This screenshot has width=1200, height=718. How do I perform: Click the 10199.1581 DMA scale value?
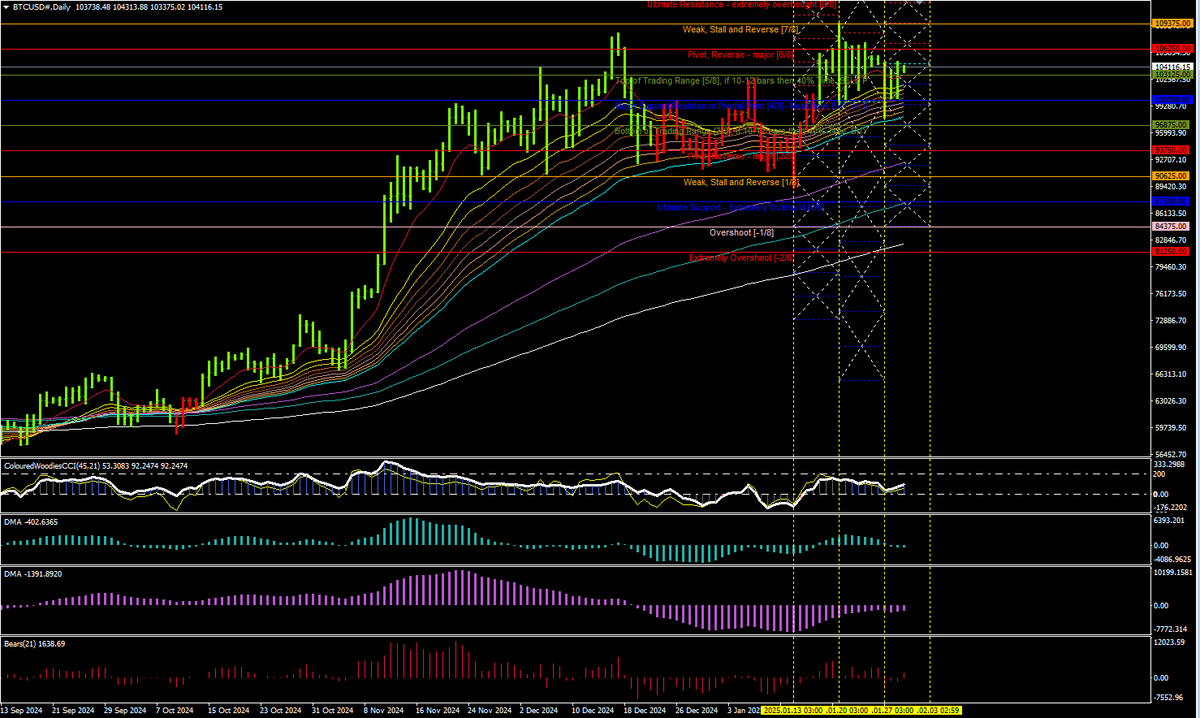coord(1173,573)
